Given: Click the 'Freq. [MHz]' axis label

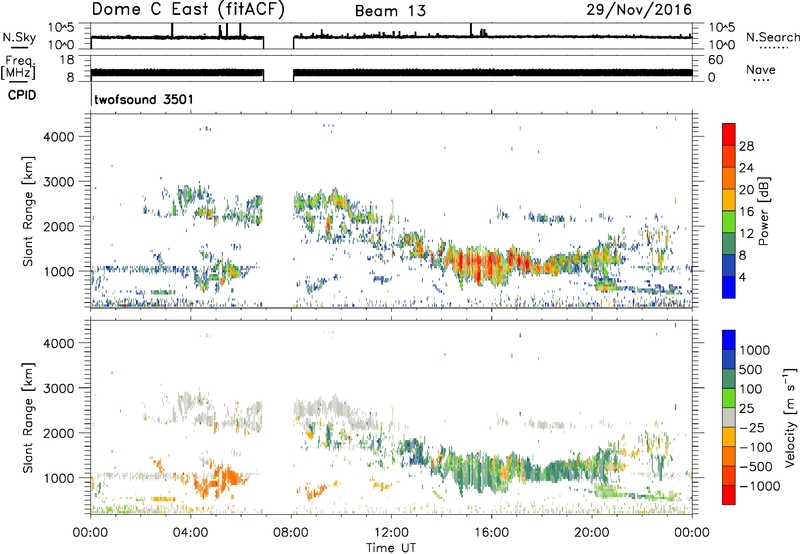Looking at the screenshot, I should coord(18,68).
